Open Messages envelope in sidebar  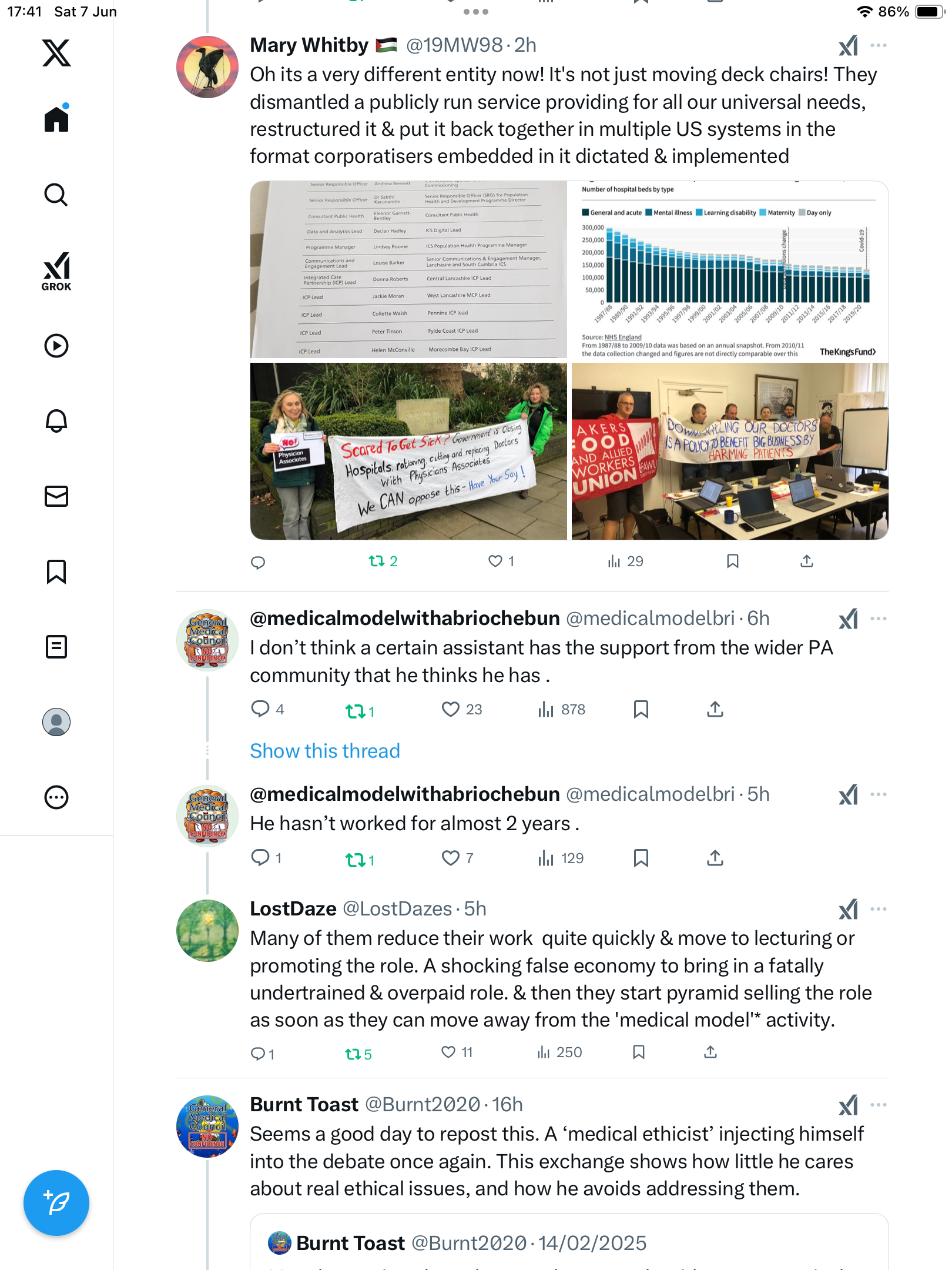click(56, 496)
